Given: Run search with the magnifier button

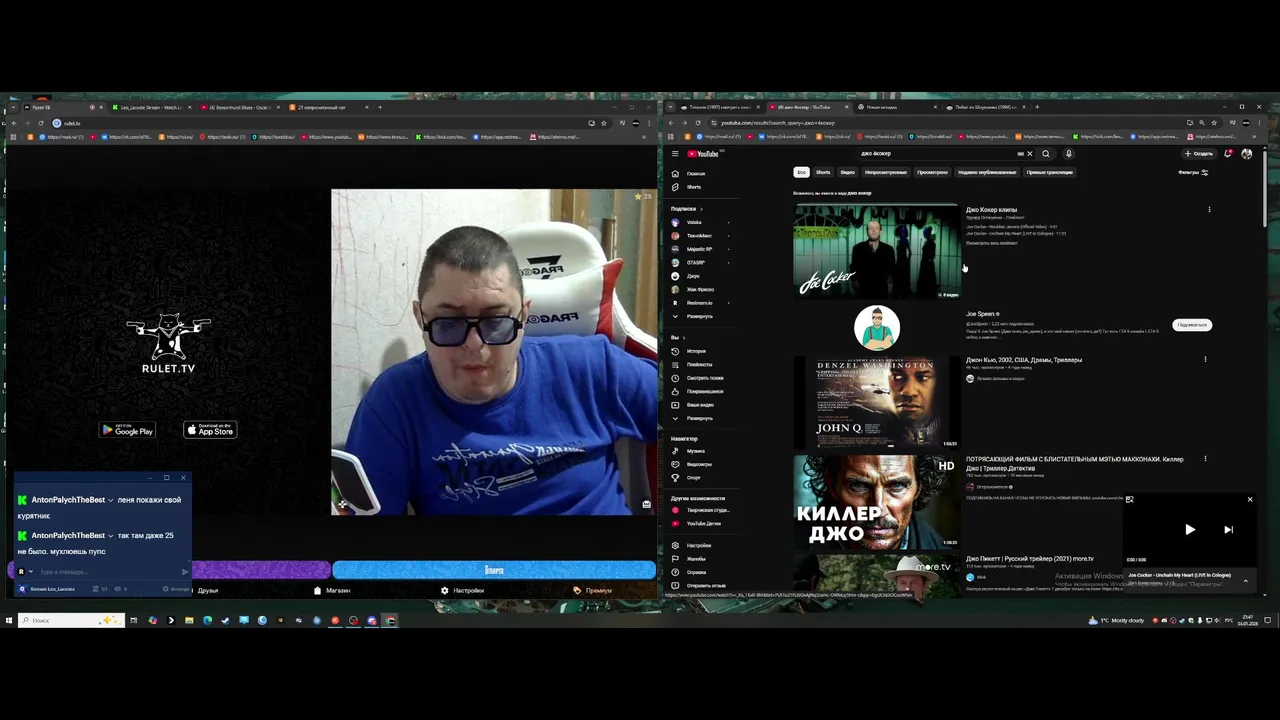Looking at the screenshot, I should [x=1046, y=154].
